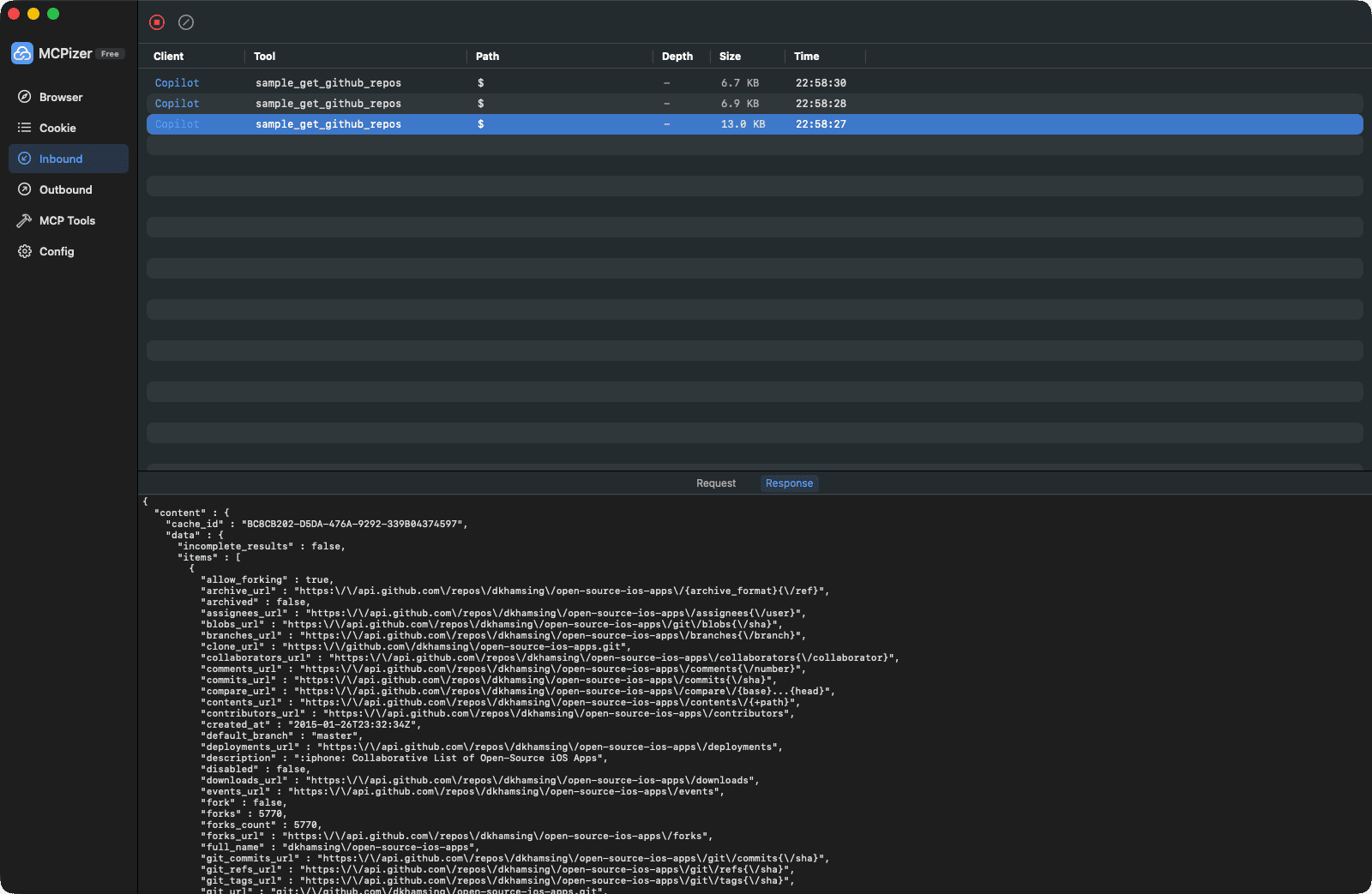Click the 13.0 KB size cell
Image resolution: width=1372 pixels, height=894 pixels.
point(743,124)
